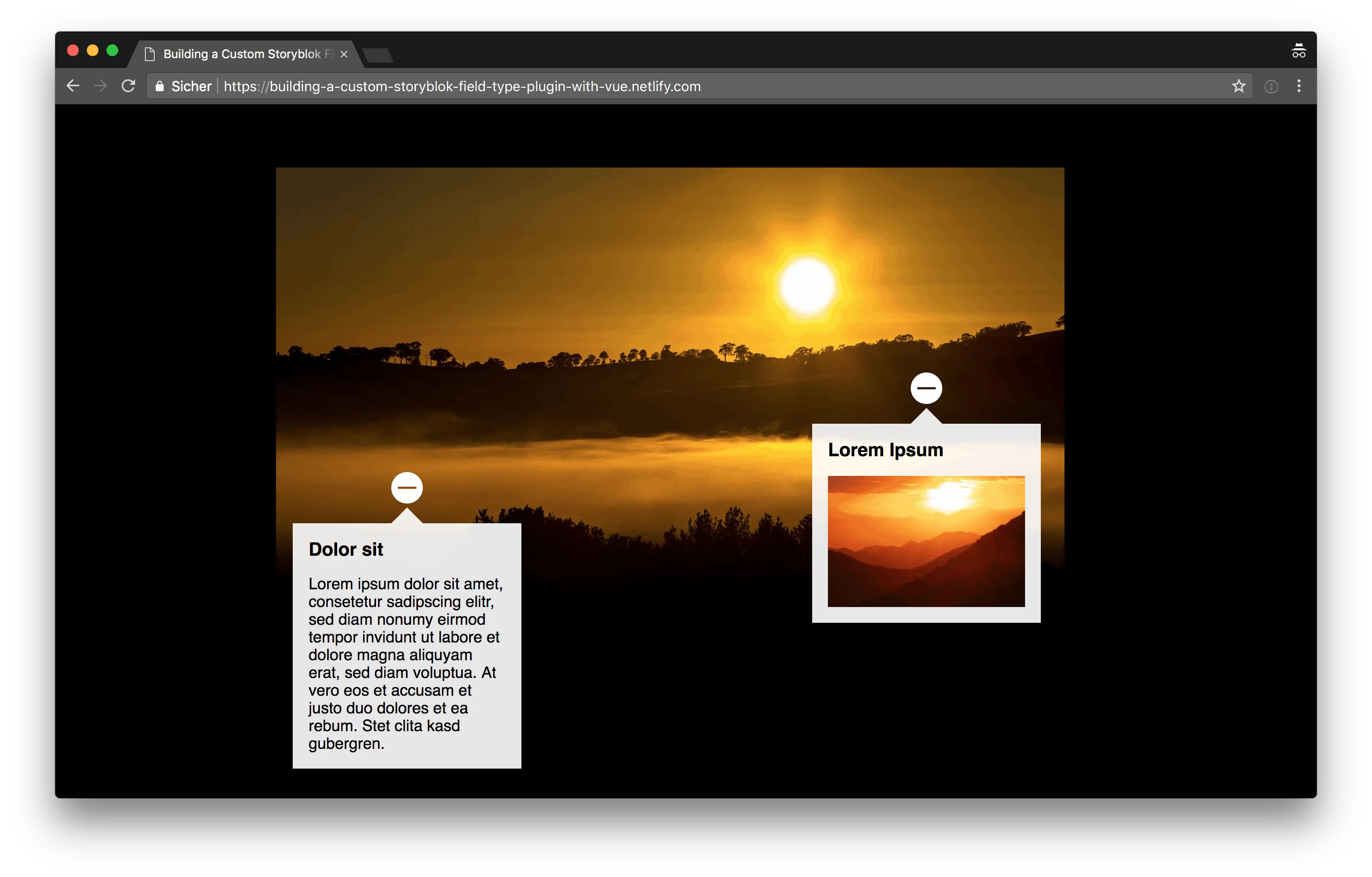Viewport: 1372px width, 877px height.
Task: Click the browser back arrow
Action: pos(73,86)
